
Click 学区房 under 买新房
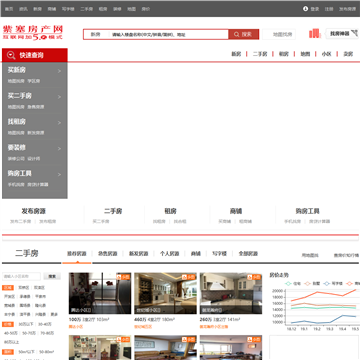pyautogui.click(x=34, y=81)
